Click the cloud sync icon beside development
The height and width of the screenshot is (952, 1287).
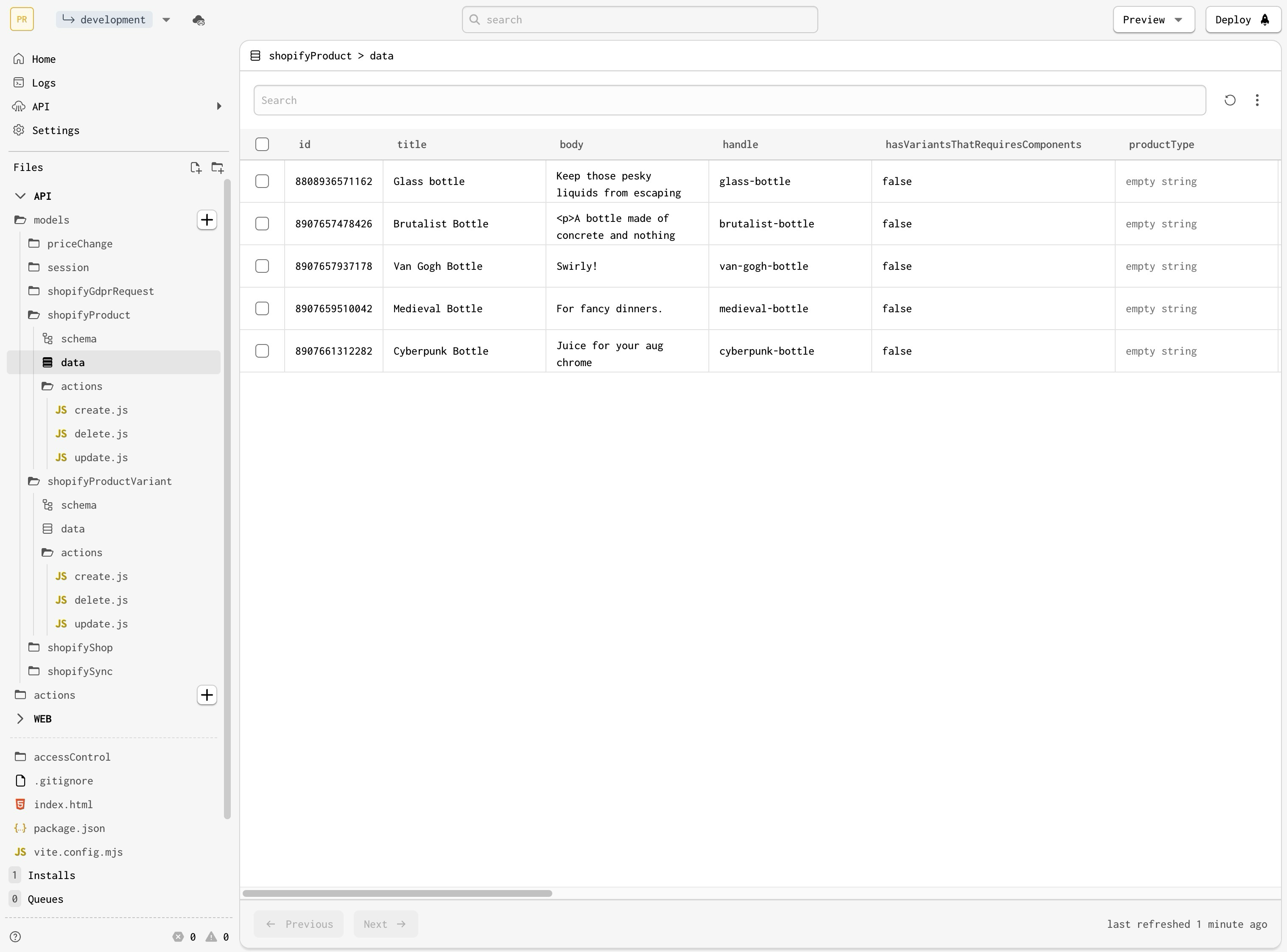click(x=199, y=20)
